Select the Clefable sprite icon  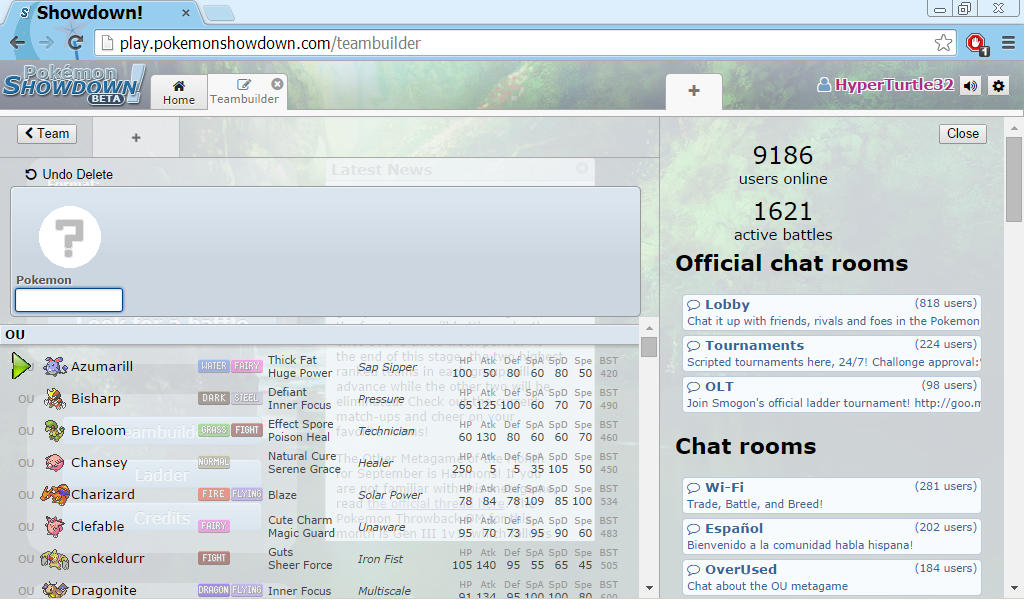click(x=55, y=526)
